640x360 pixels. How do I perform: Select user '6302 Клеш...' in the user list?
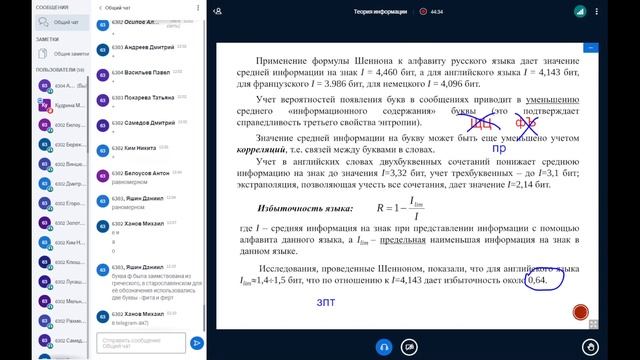click(x=61, y=262)
